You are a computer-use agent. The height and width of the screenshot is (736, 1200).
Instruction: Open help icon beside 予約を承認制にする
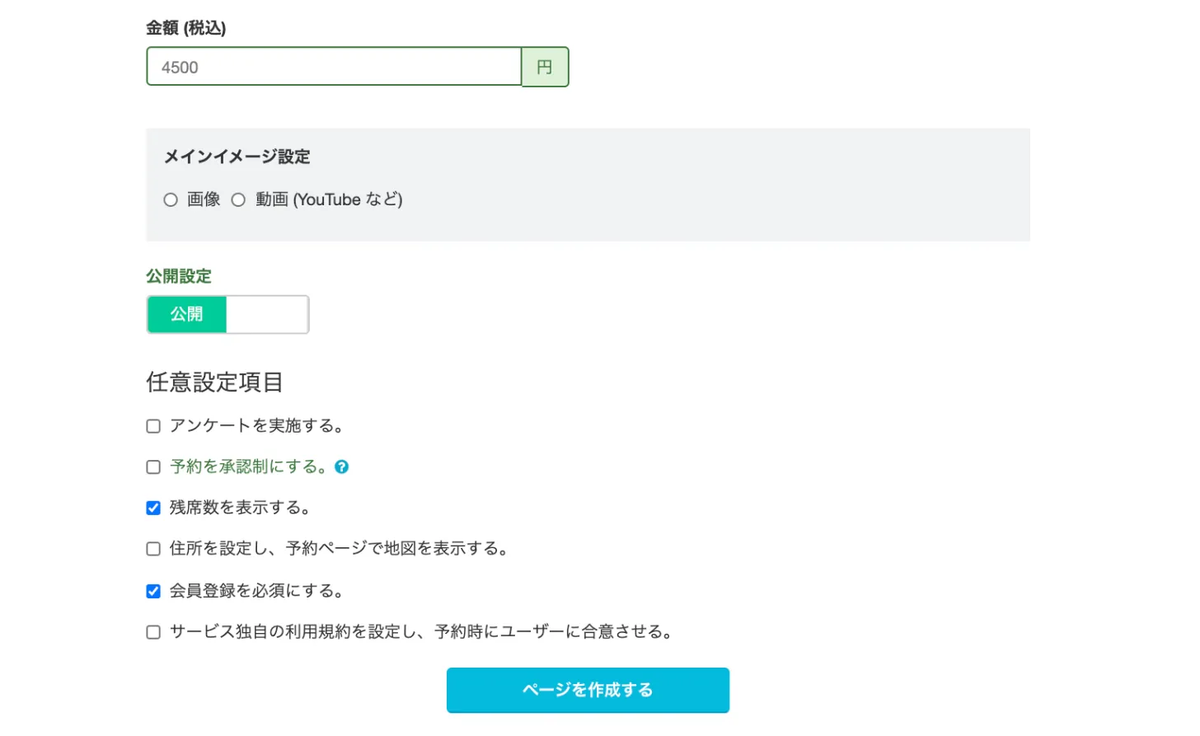(342, 467)
